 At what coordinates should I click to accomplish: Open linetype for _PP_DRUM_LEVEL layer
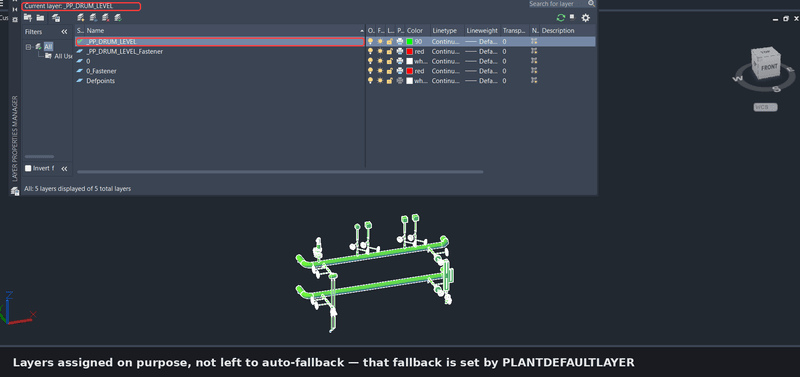tap(445, 41)
